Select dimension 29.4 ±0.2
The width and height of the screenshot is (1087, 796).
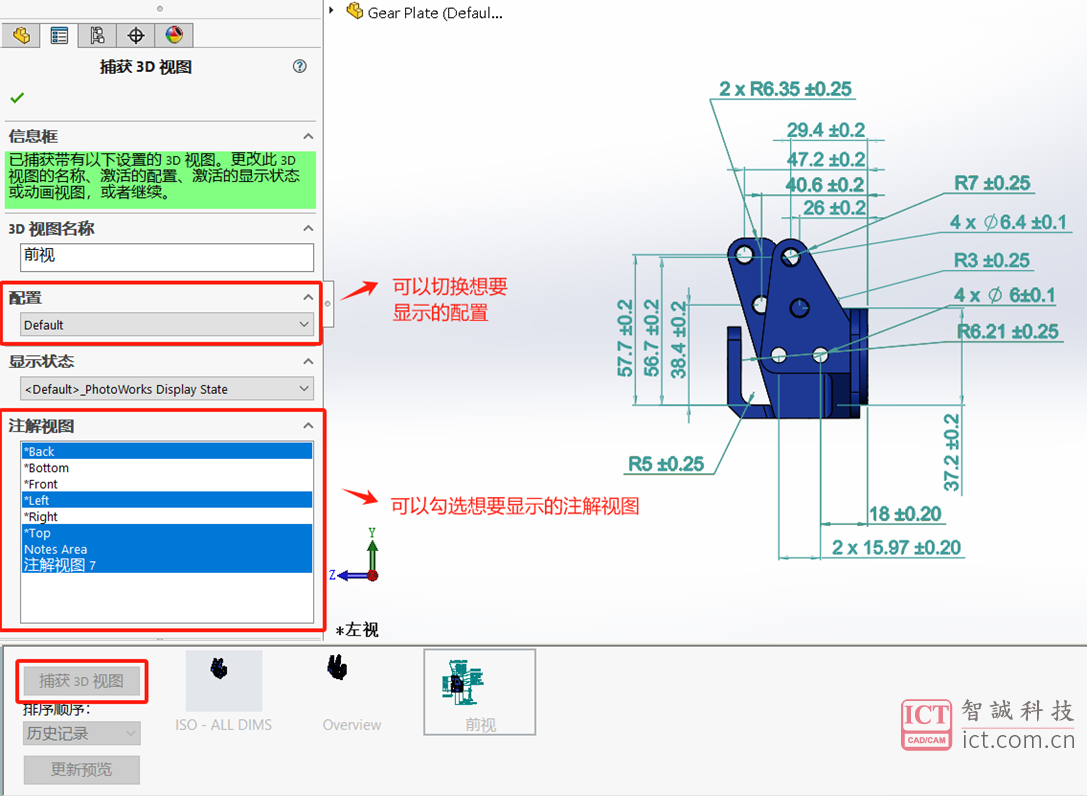pos(826,130)
